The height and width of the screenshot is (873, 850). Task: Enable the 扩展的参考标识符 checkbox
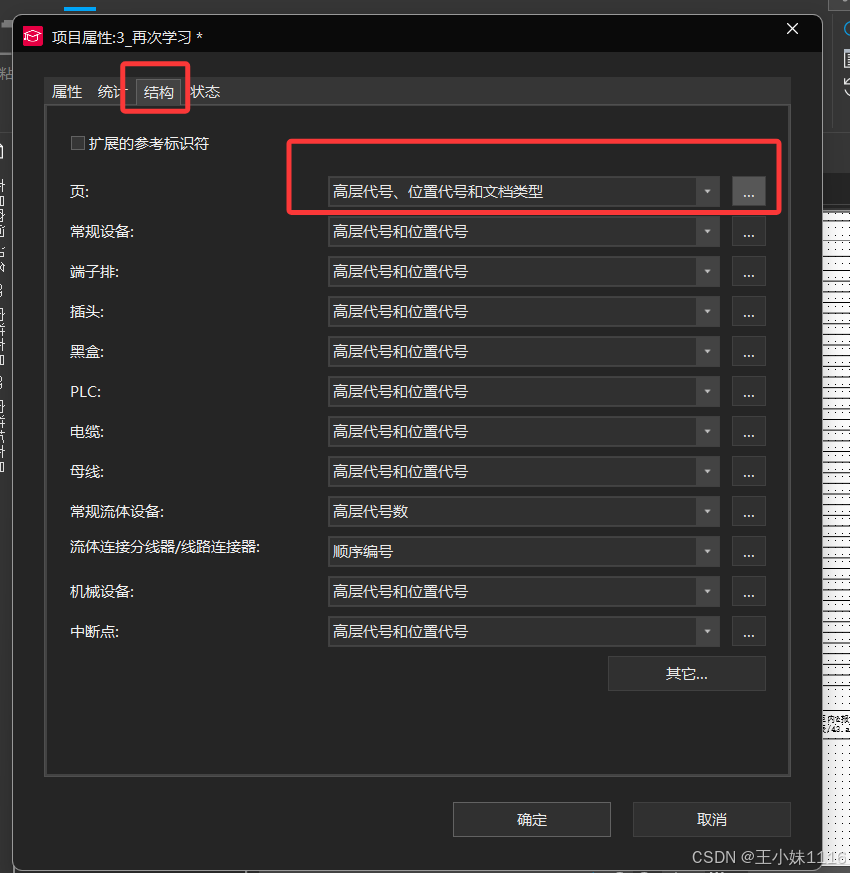(x=77, y=143)
